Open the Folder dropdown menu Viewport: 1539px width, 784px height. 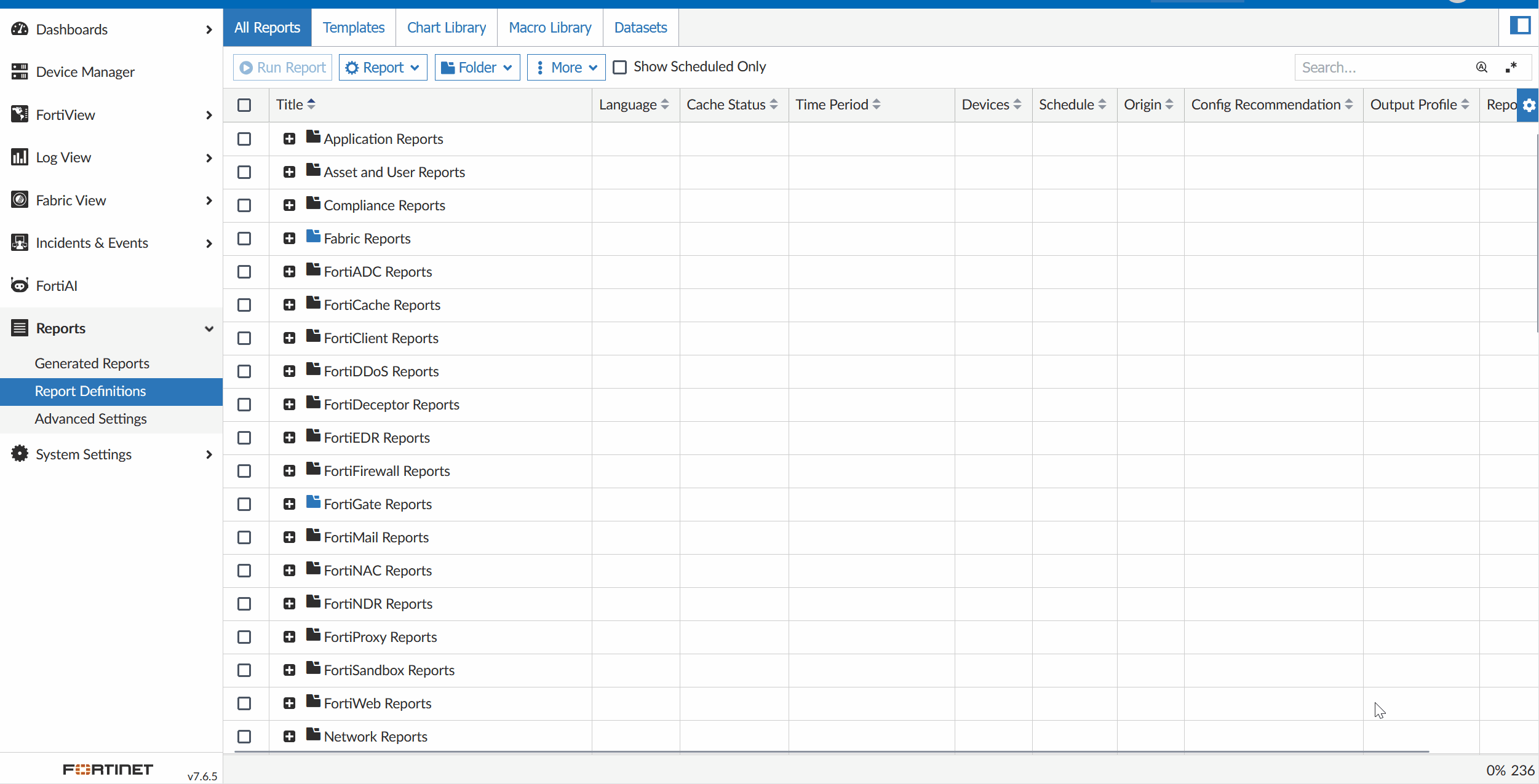pyautogui.click(x=477, y=68)
